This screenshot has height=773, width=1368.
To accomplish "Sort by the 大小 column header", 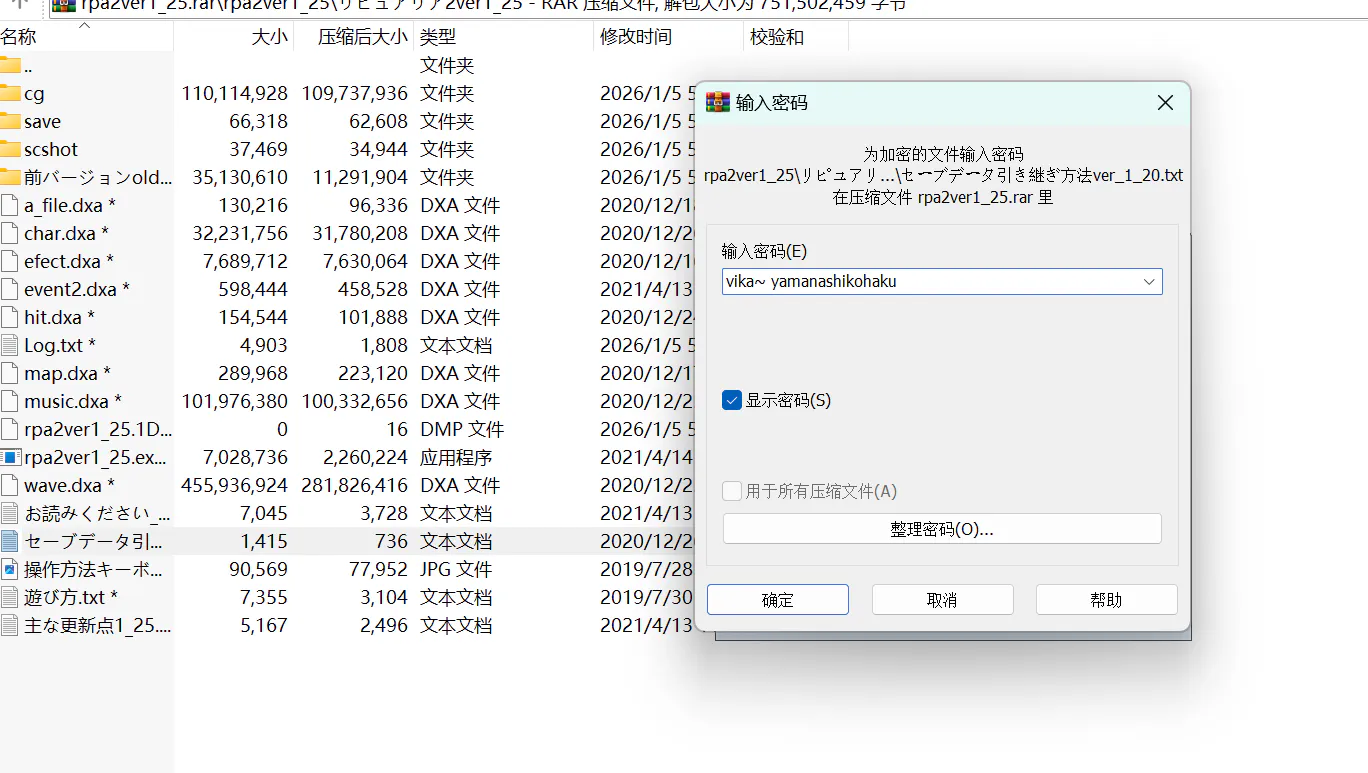I will tap(269, 37).
